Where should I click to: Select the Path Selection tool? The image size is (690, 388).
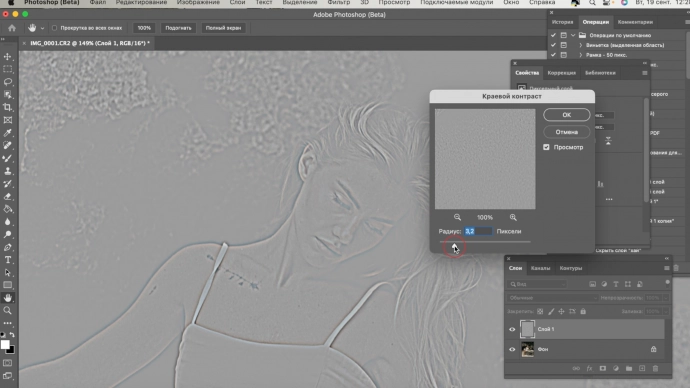tap(7, 273)
